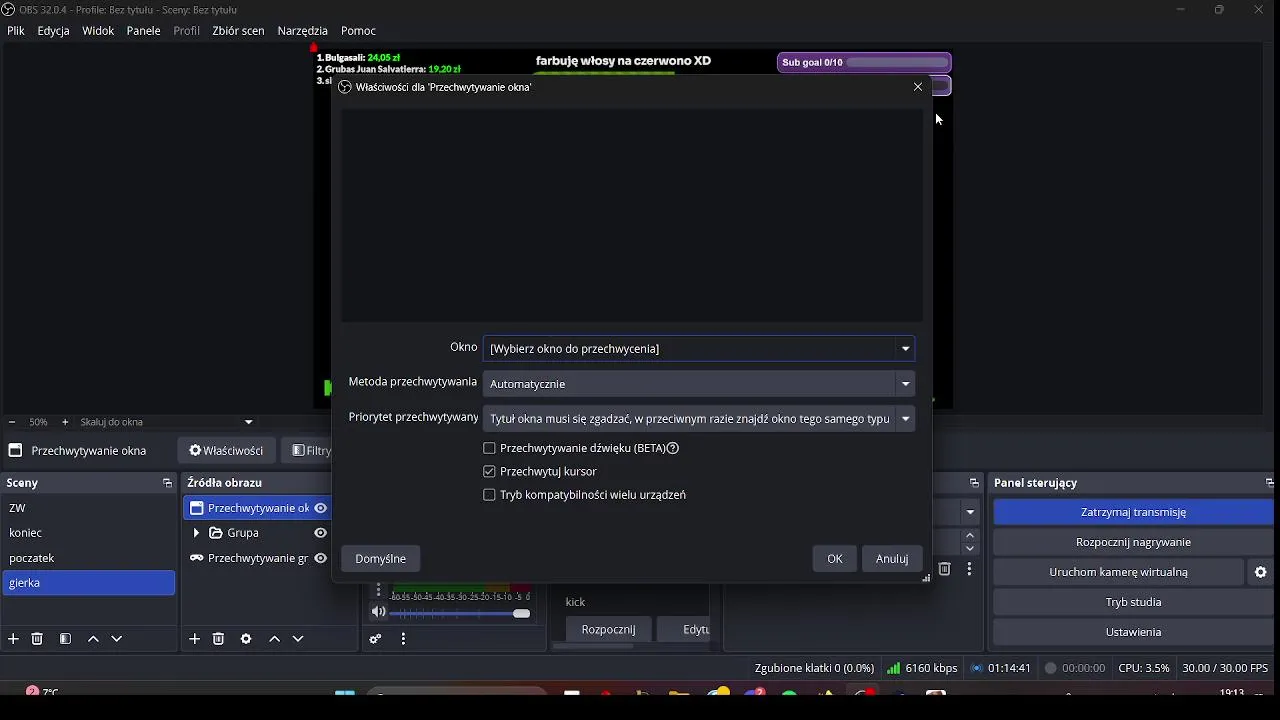This screenshot has width=1280, height=720.
Task: Click Zatrzymaj transmisję button
Action: click(x=1133, y=512)
